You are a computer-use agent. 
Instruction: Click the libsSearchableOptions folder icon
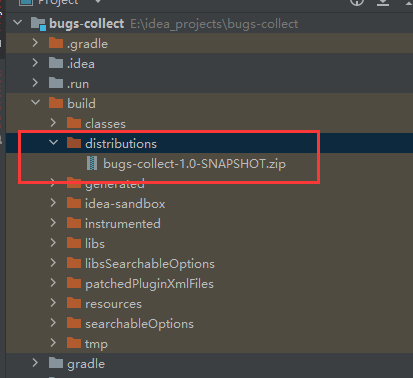(74, 263)
